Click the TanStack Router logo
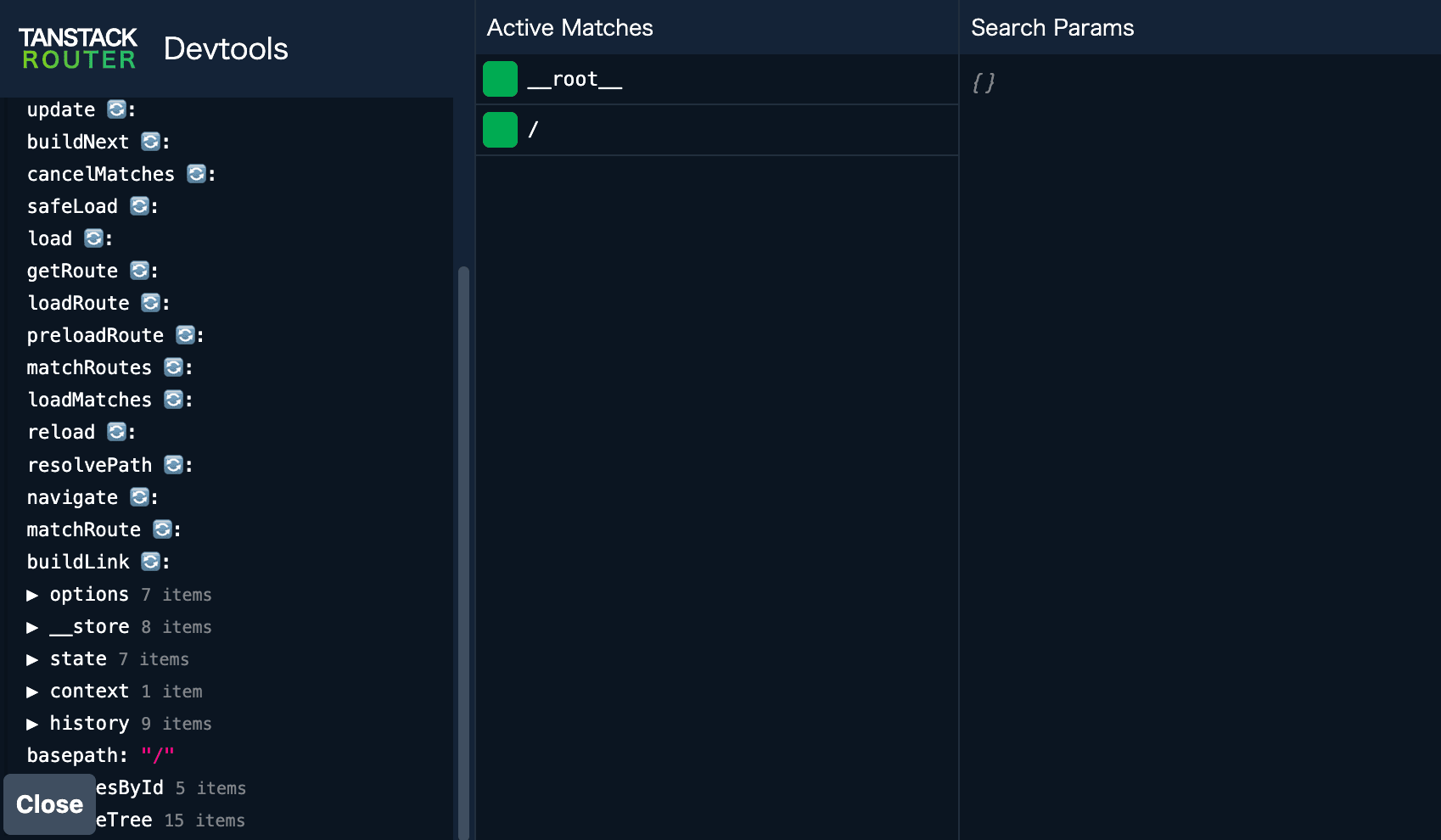The image size is (1441, 840). click(x=76, y=48)
